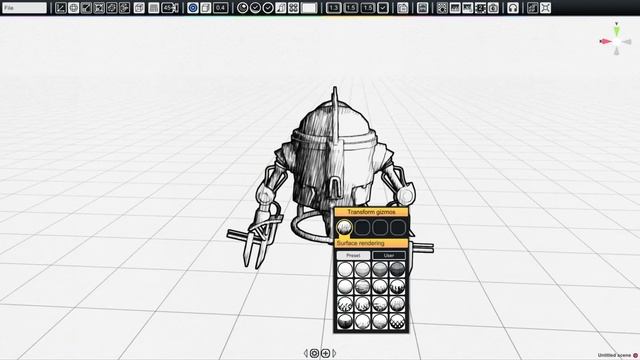Screen dimensions: 640x360
Task: Click the checkmark circle next to shaded sphere
Action: click(255, 8)
